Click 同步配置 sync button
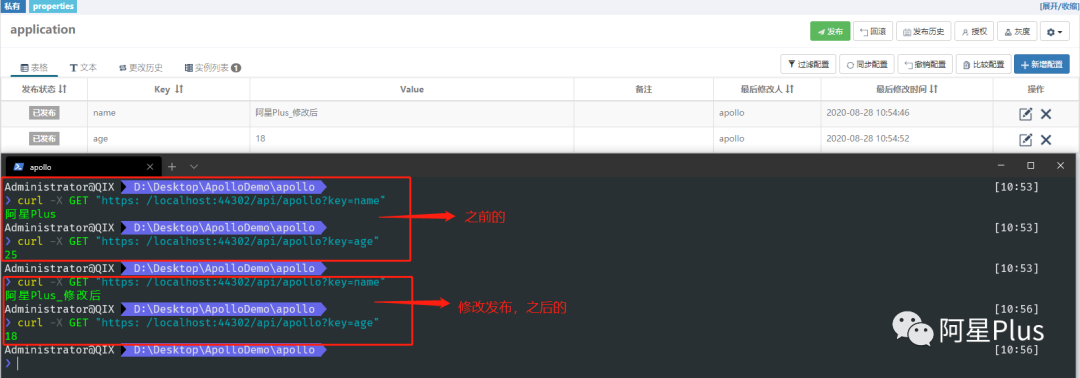 click(867, 64)
